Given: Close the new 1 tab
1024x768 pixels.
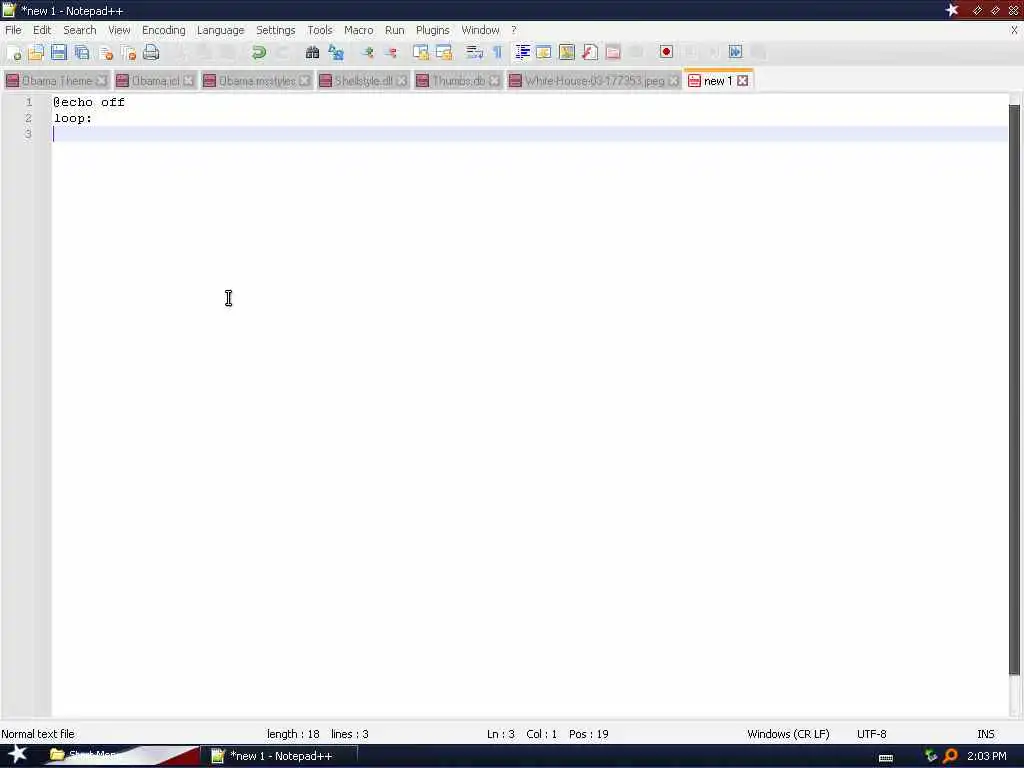Looking at the screenshot, I should (x=743, y=81).
